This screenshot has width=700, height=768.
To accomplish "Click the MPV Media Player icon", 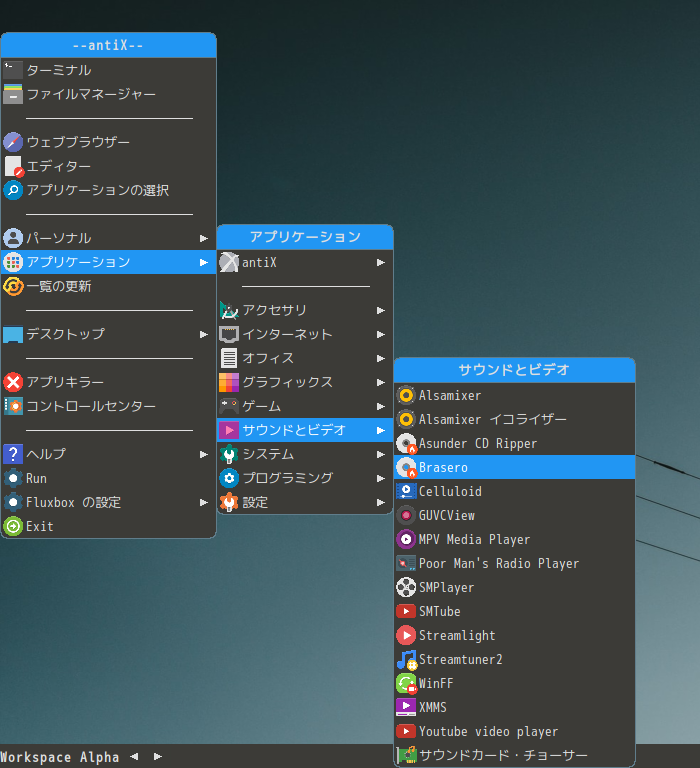I will coord(406,539).
